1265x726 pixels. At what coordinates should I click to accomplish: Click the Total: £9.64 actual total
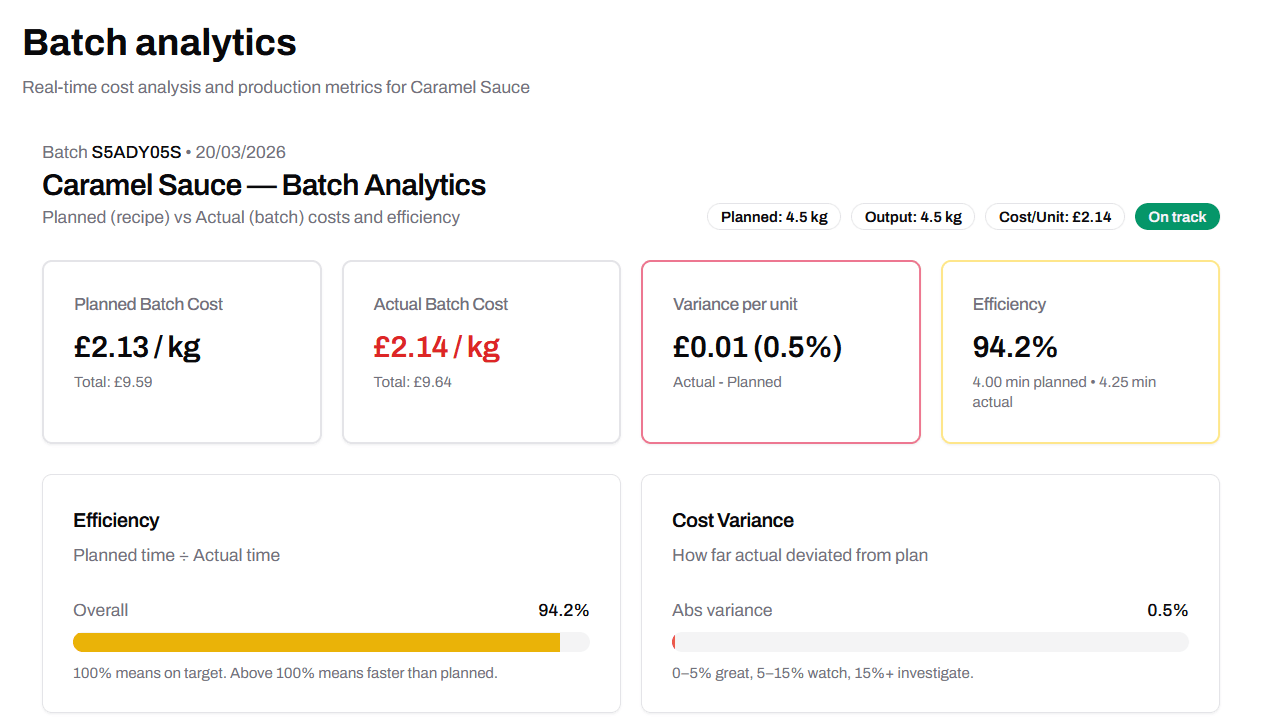(x=412, y=381)
